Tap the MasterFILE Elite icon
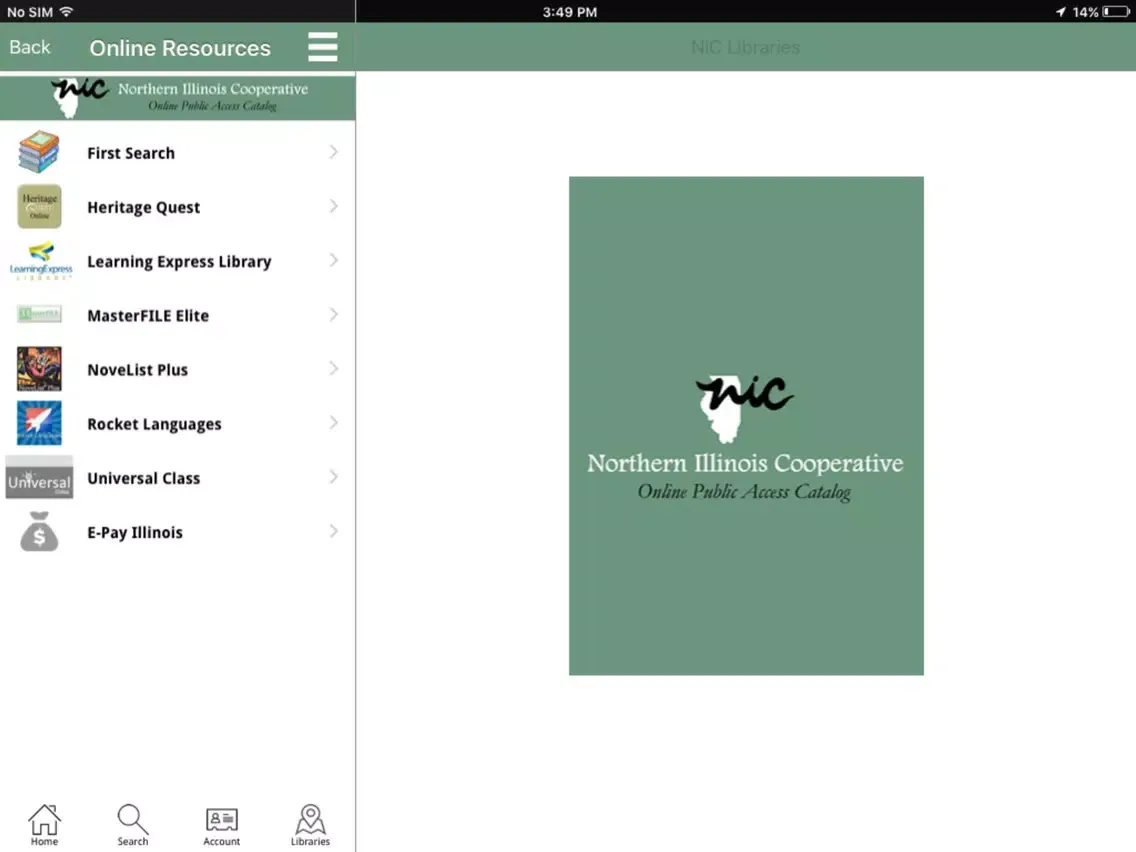The width and height of the screenshot is (1136, 852). (39, 315)
